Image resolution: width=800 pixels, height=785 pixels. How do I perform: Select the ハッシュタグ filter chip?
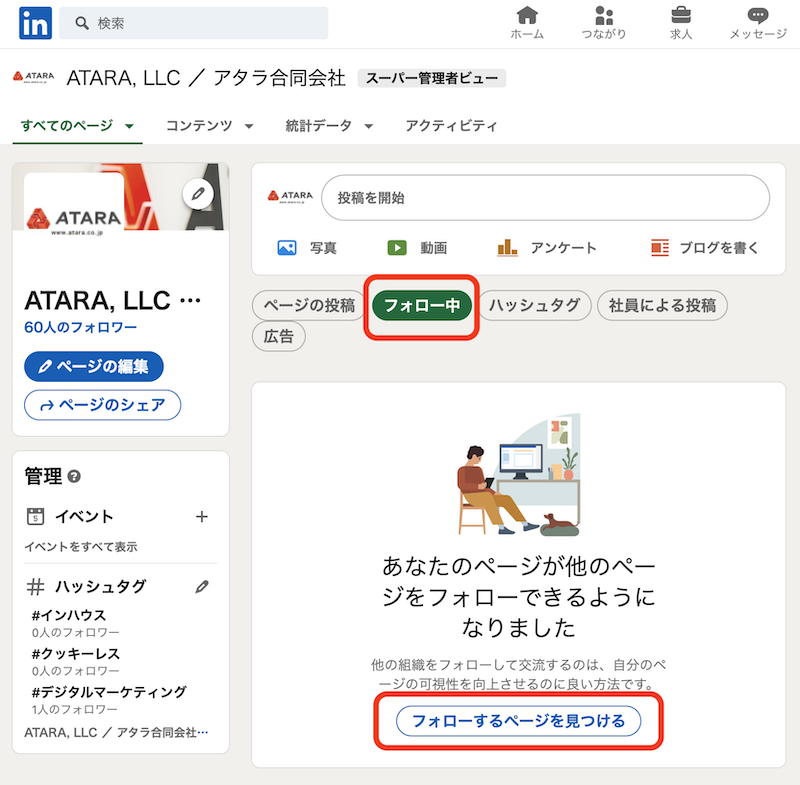point(534,306)
